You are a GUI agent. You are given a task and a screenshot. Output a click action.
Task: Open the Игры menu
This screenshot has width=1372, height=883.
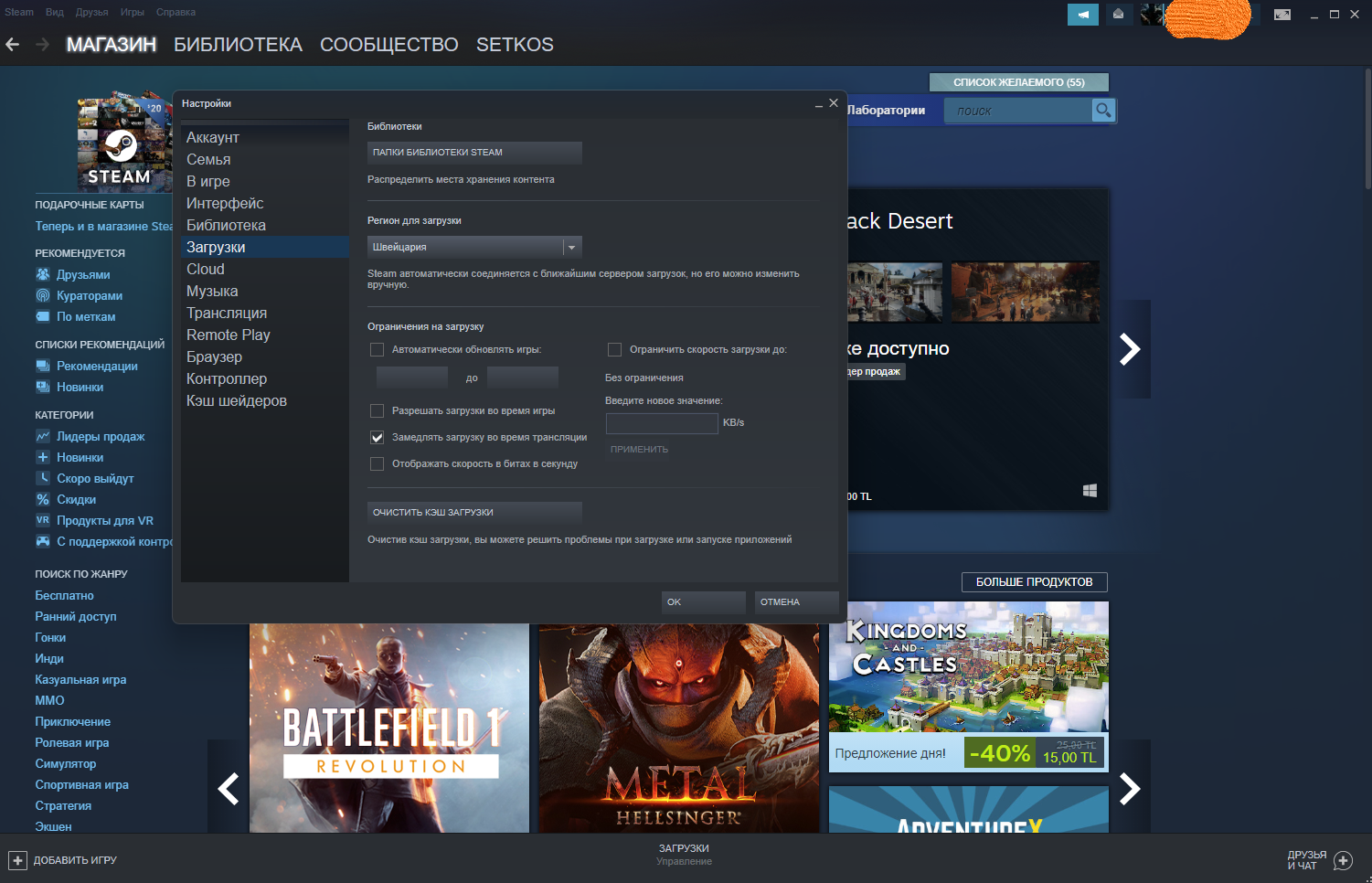coord(133,12)
